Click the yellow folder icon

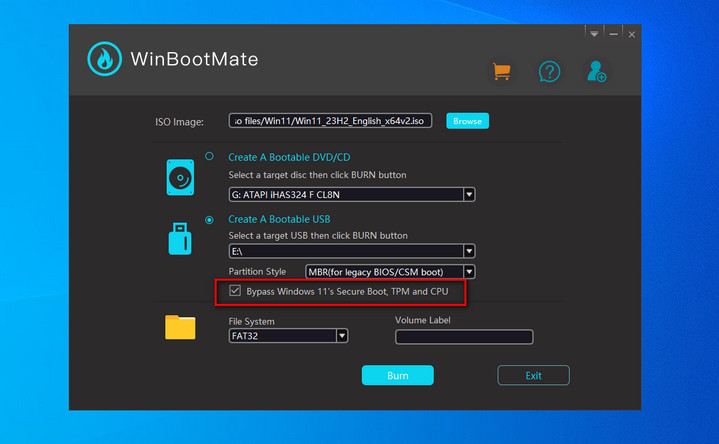[180, 327]
